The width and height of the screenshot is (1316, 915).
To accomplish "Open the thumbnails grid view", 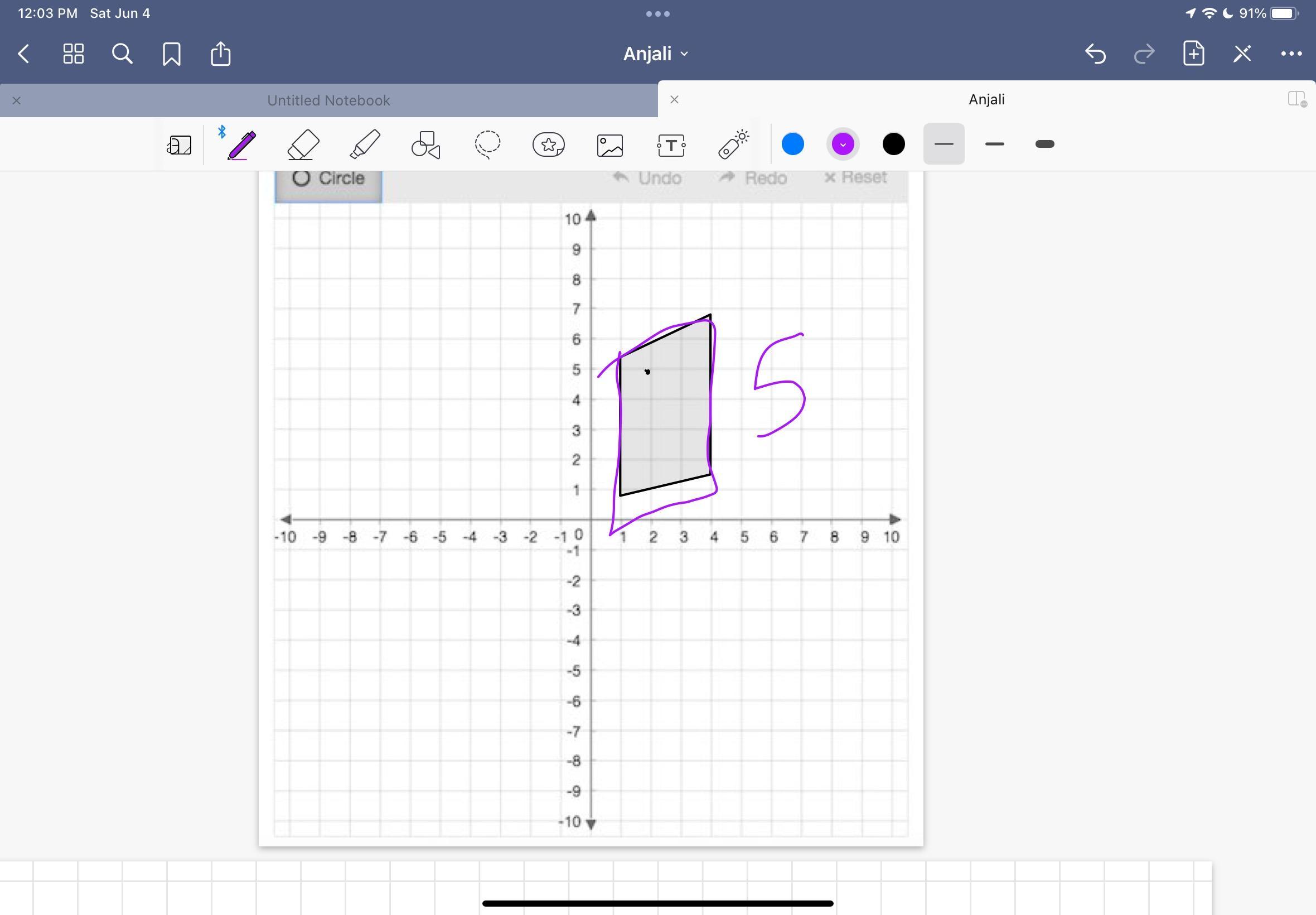I will pyautogui.click(x=74, y=54).
